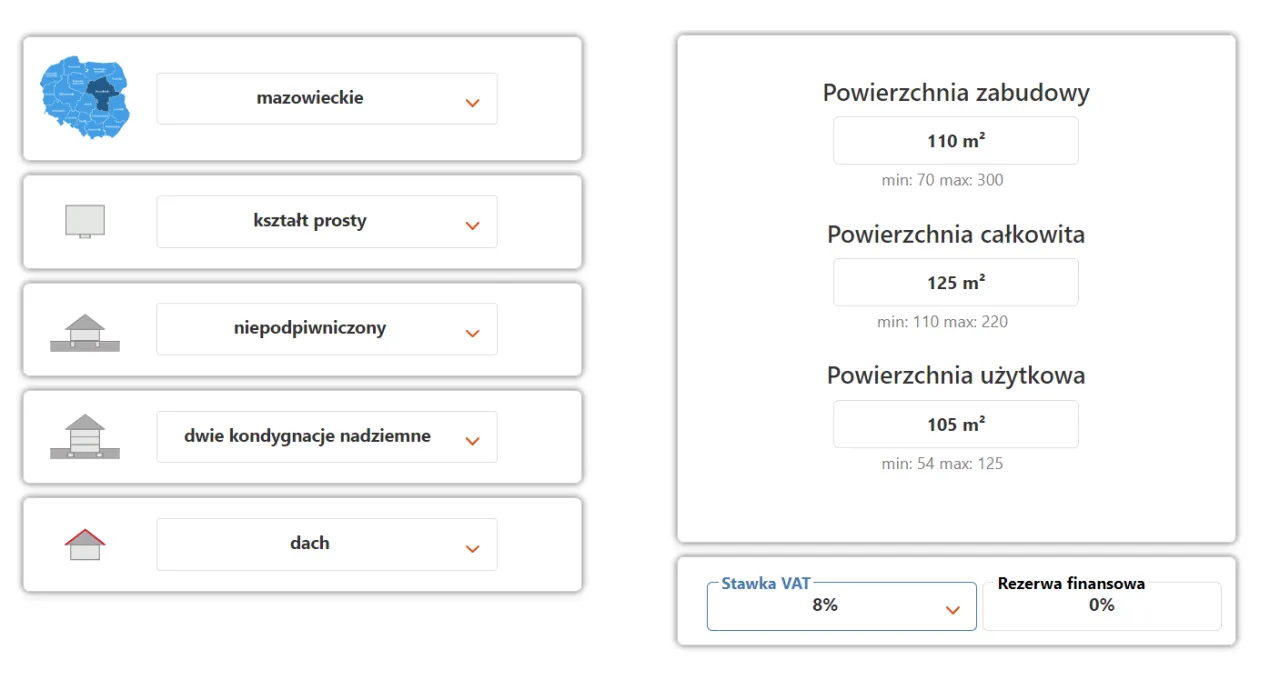Click the house without basement icon
The width and height of the screenshot is (1280, 680).
click(85, 333)
